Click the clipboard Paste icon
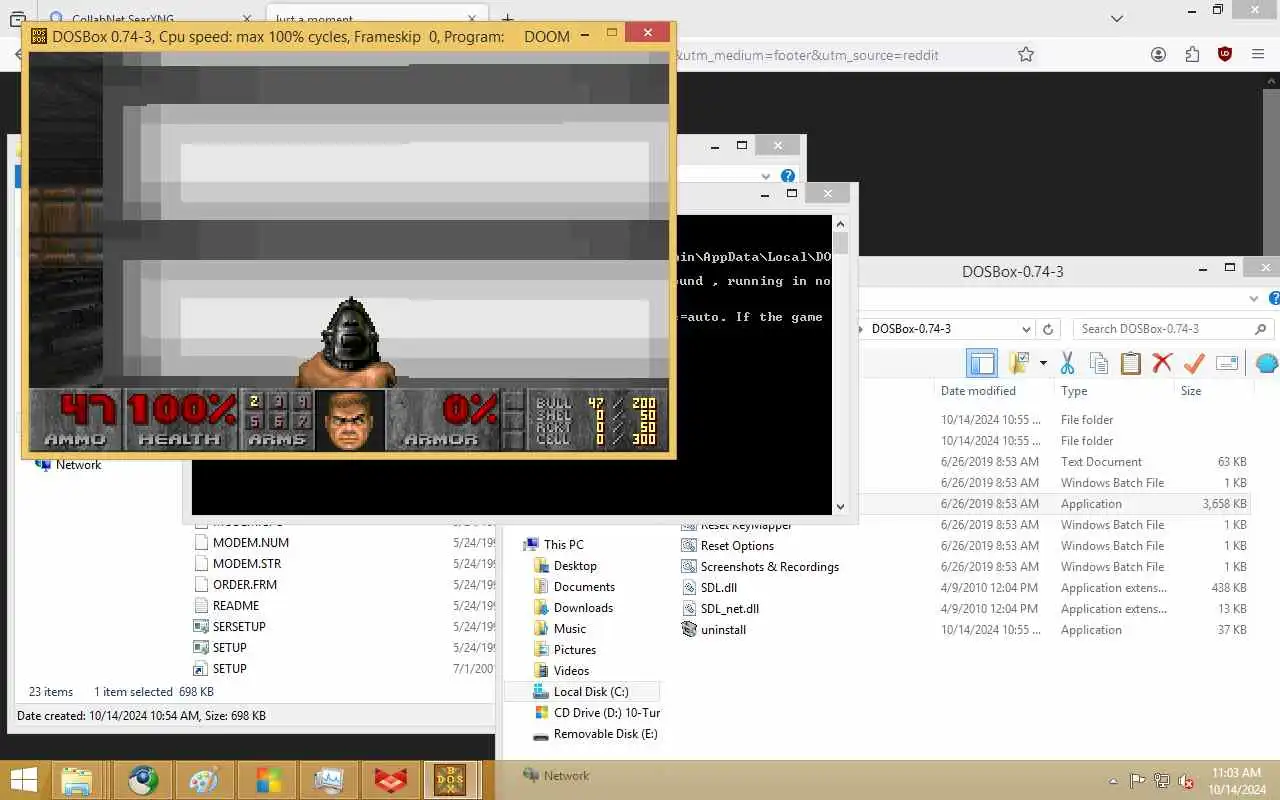 pyautogui.click(x=1131, y=363)
